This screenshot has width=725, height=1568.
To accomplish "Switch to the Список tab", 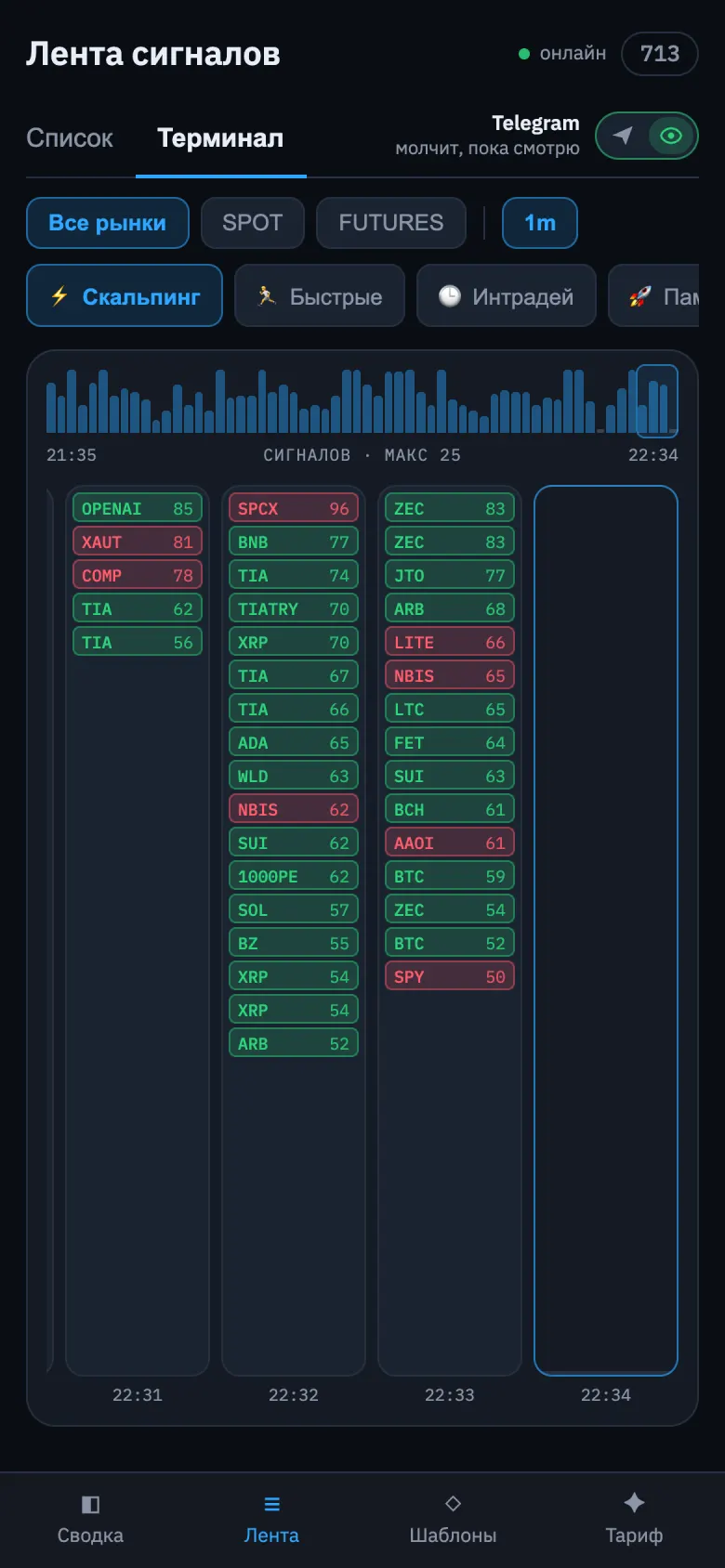I will [x=70, y=138].
